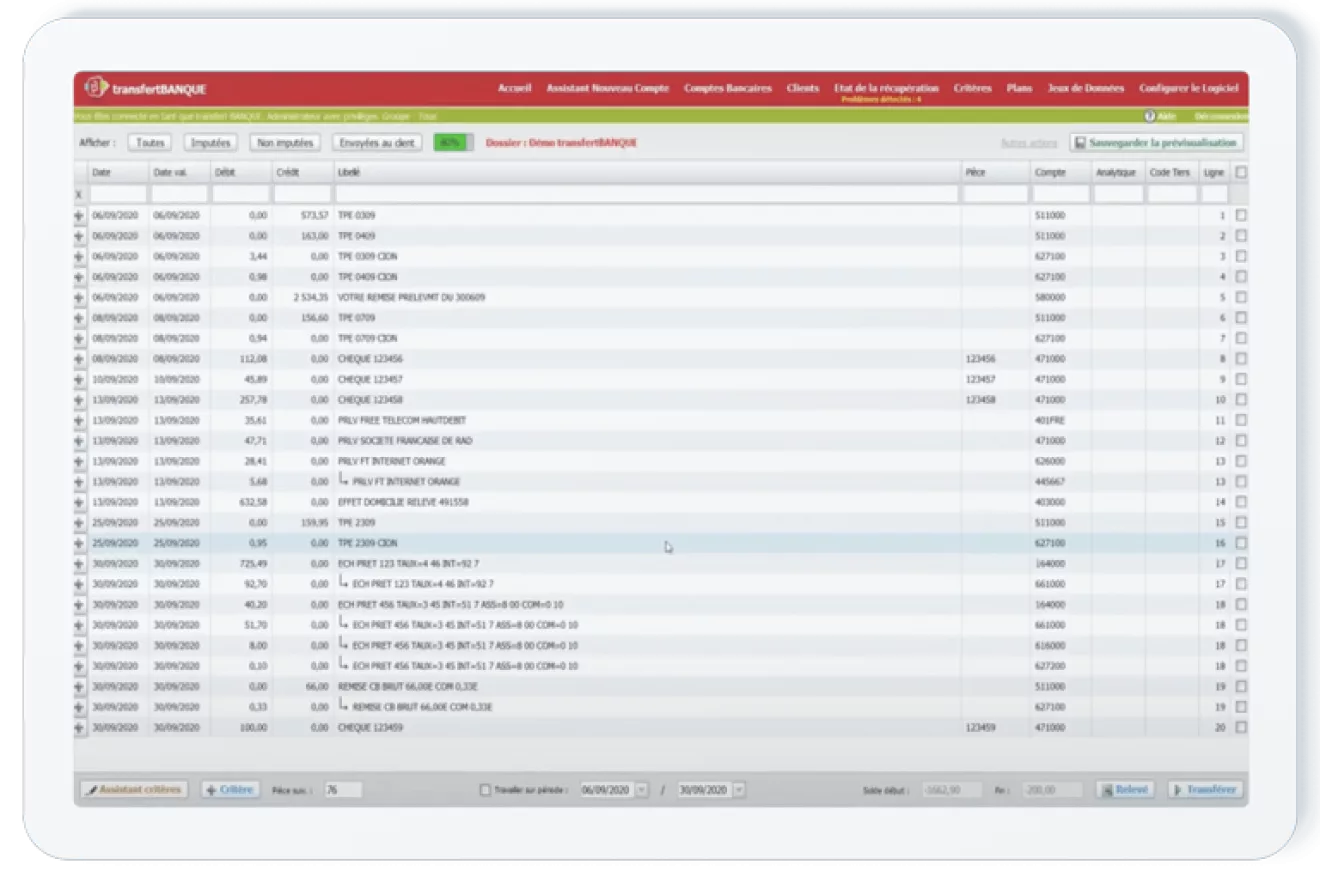Check the box for line 5

[1241, 297]
